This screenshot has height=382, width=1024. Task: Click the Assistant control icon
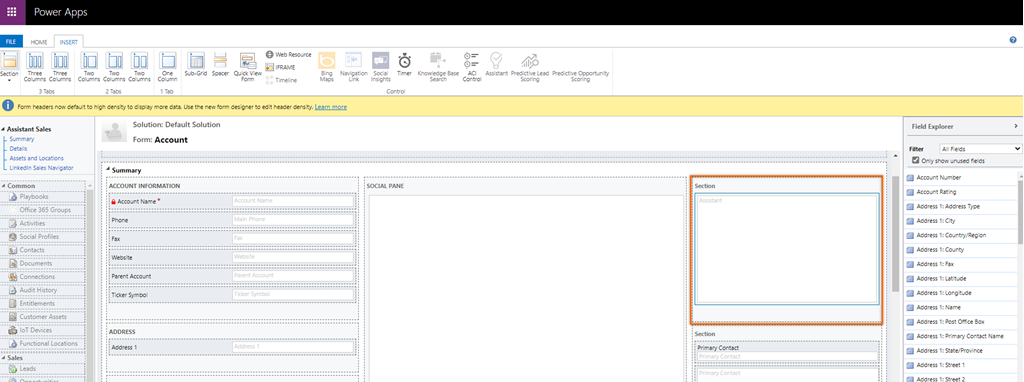(x=496, y=65)
